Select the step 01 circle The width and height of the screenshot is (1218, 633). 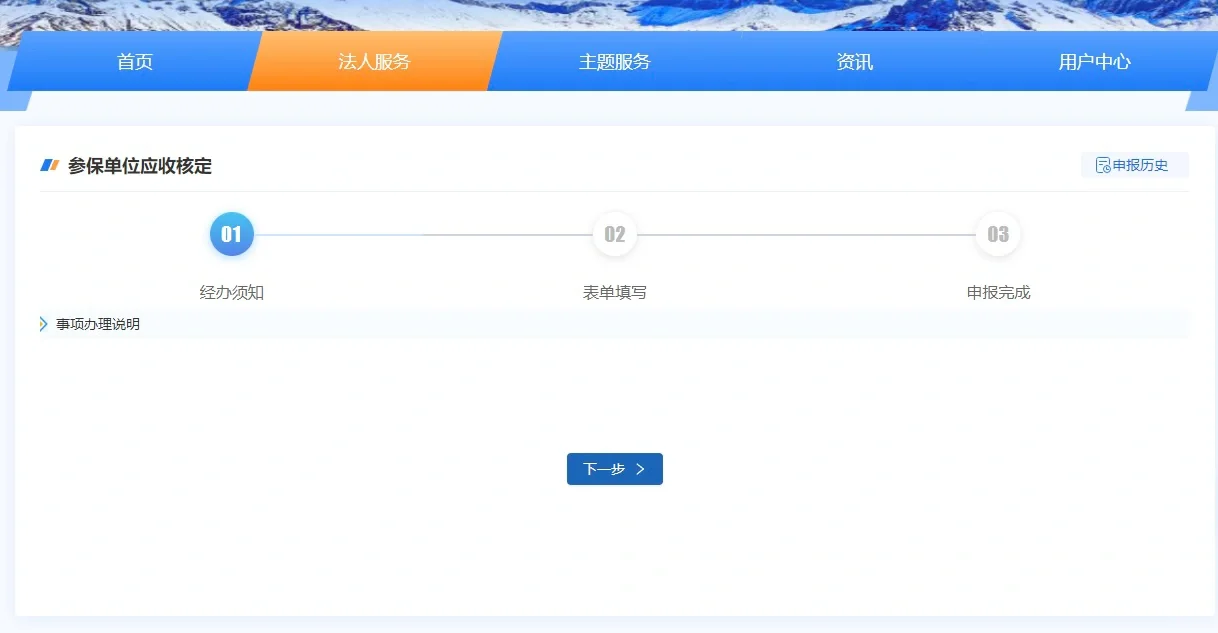click(x=231, y=235)
